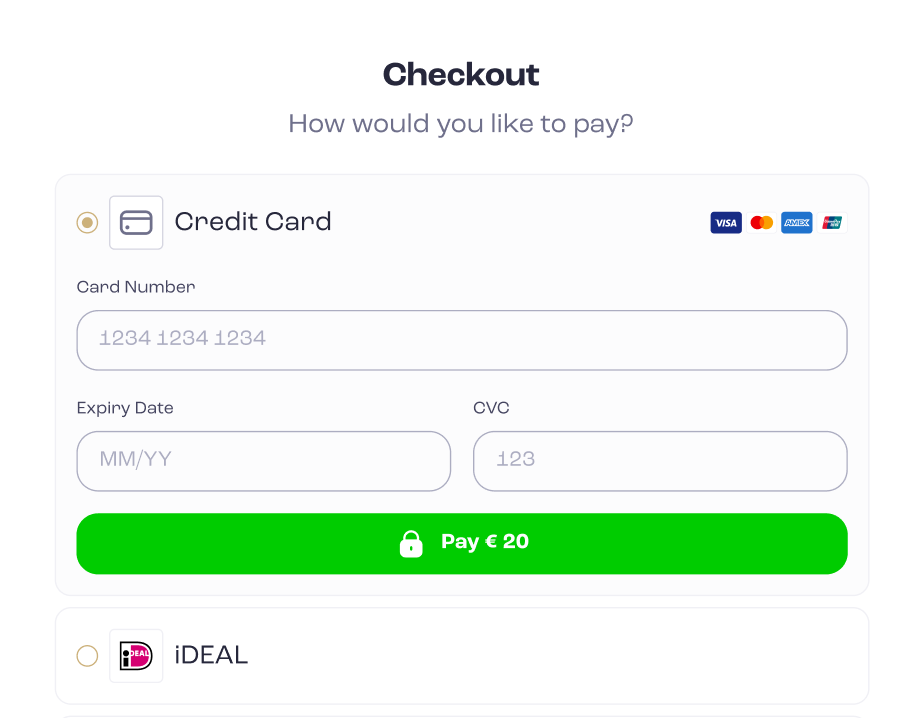Click the AMEX card logo
Screen dimensions: 924x718
tap(797, 223)
